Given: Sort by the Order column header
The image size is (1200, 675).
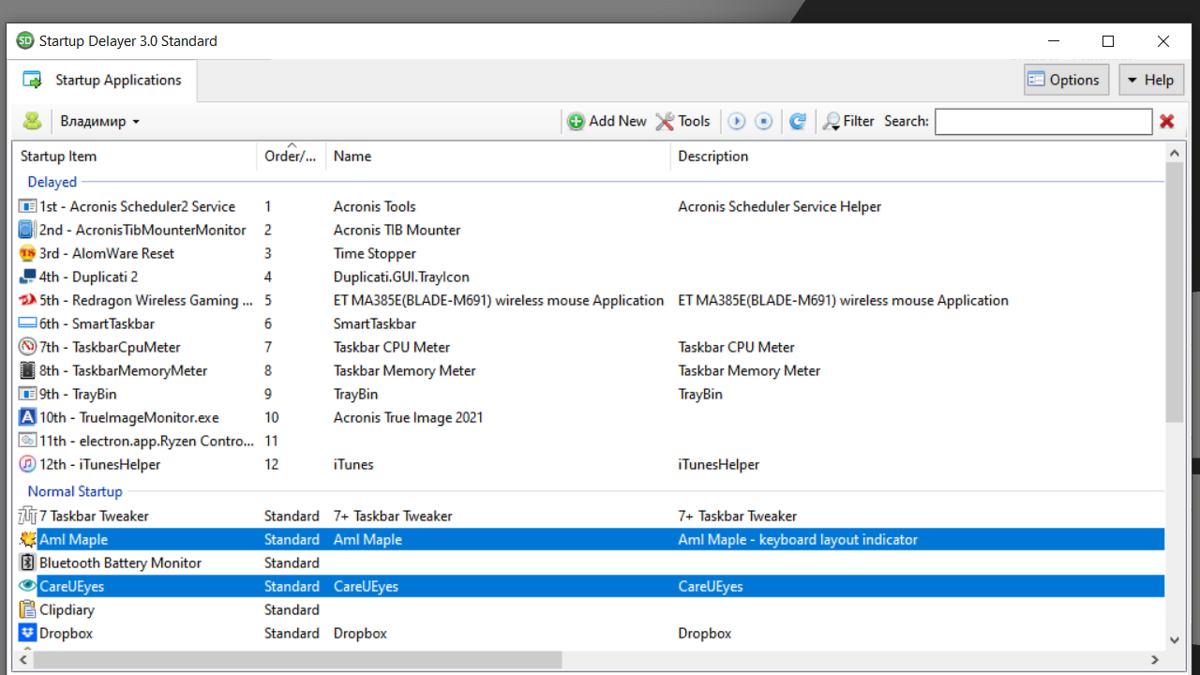Looking at the screenshot, I should click(x=291, y=156).
